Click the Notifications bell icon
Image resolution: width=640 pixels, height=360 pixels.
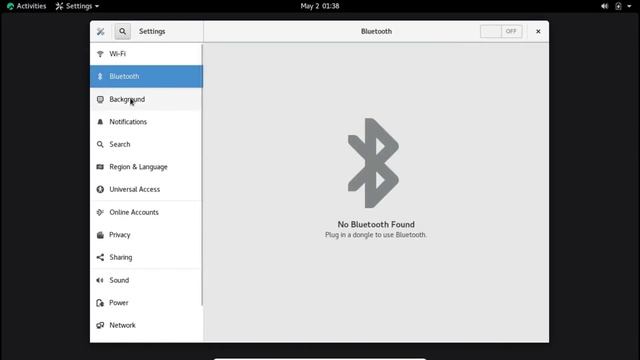coord(100,122)
